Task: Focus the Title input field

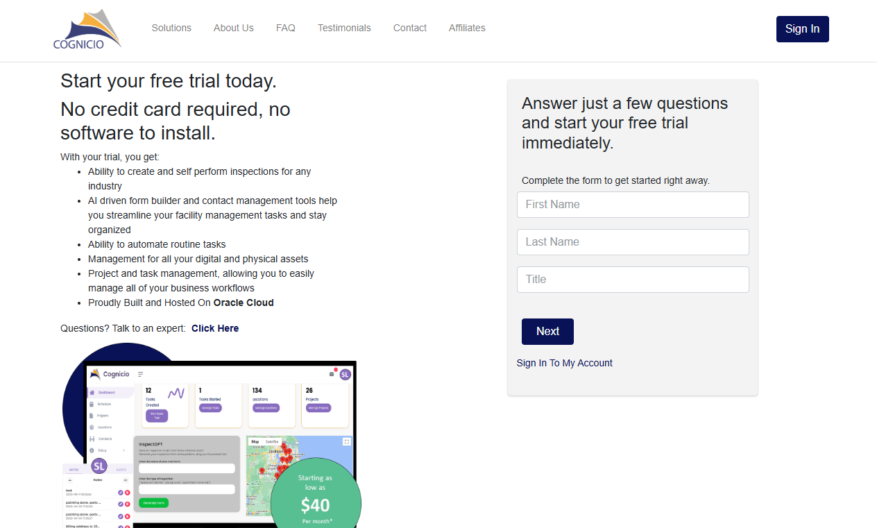Action: pyautogui.click(x=633, y=280)
